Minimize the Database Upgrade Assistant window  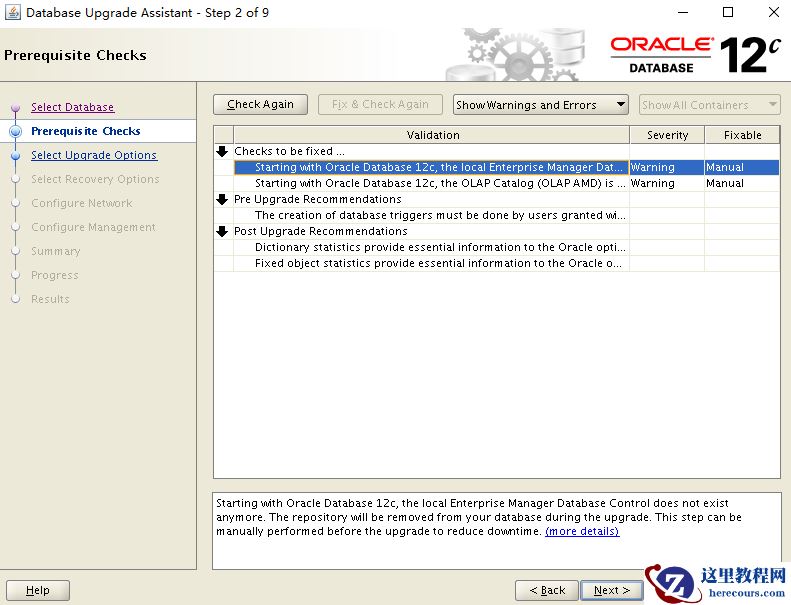pyautogui.click(x=683, y=12)
